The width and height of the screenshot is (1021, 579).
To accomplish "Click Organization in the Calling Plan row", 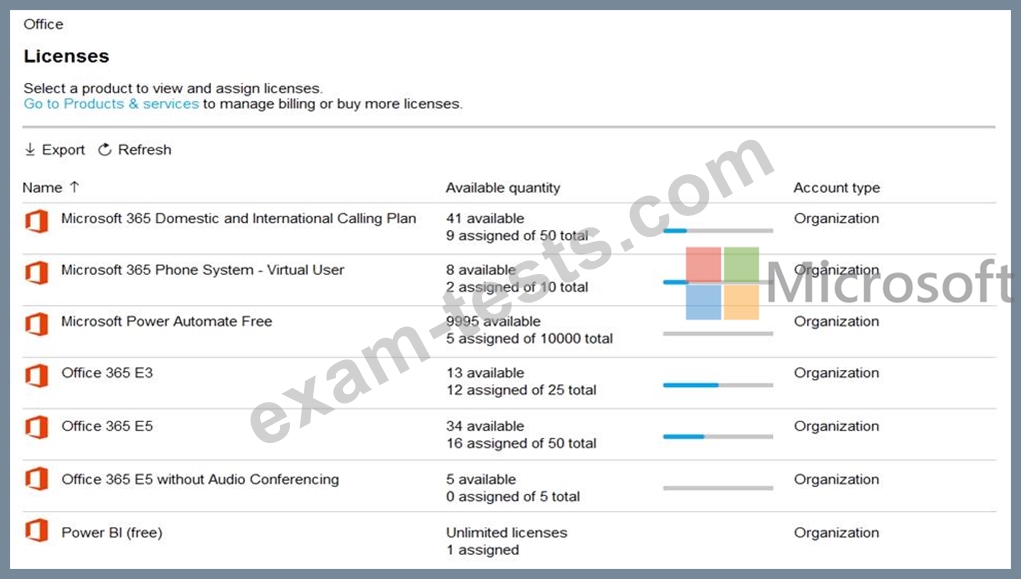I will (x=836, y=218).
